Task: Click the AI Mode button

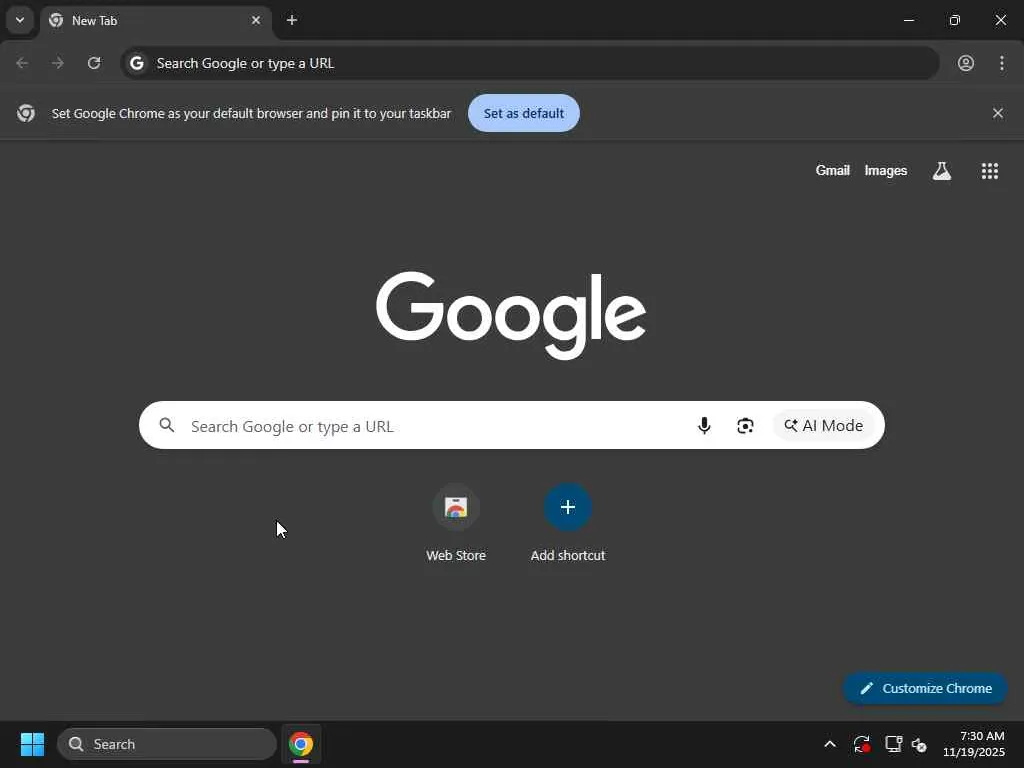Action: click(824, 425)
